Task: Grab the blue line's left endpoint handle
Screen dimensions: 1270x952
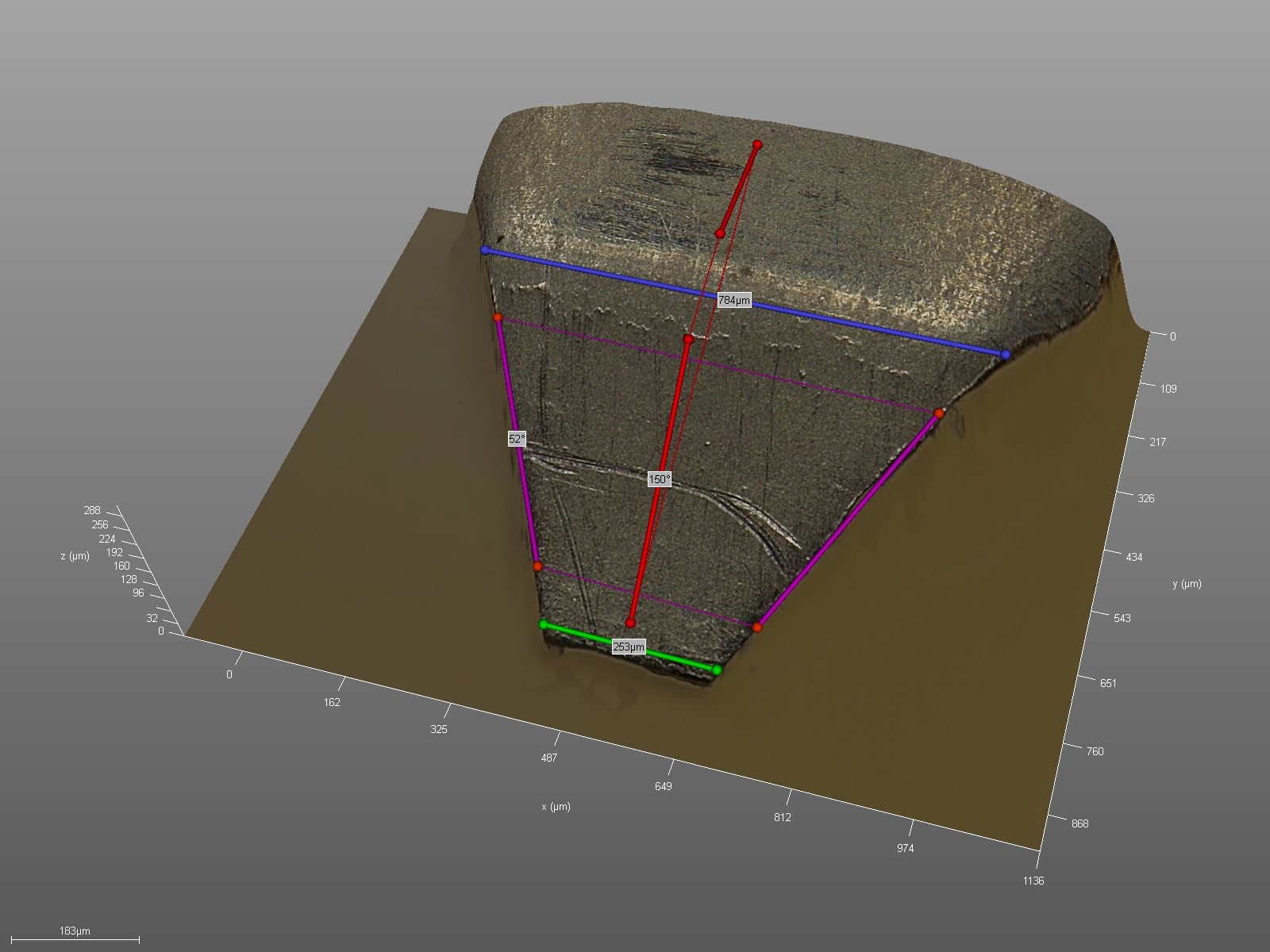Action: (x=485, y=250)
